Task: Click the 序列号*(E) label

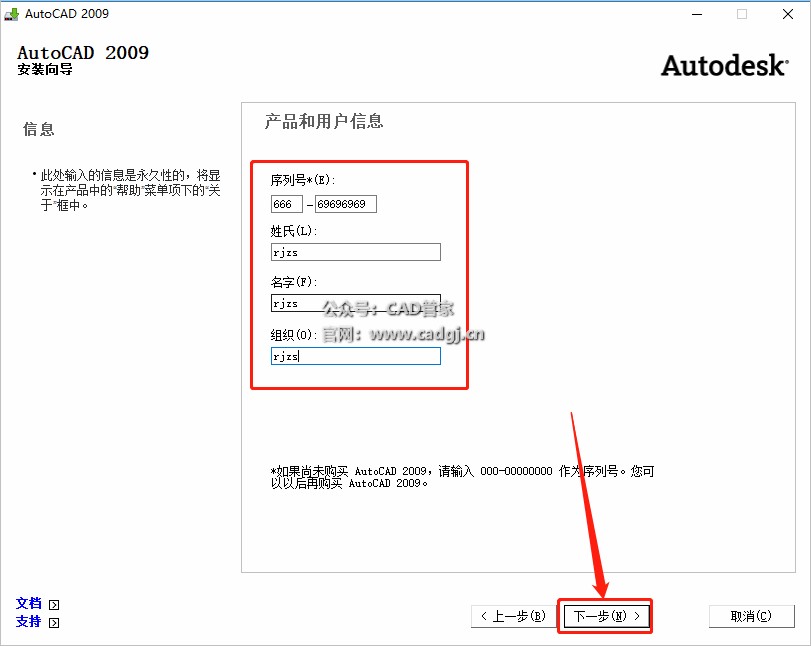Action: (303, 180)
